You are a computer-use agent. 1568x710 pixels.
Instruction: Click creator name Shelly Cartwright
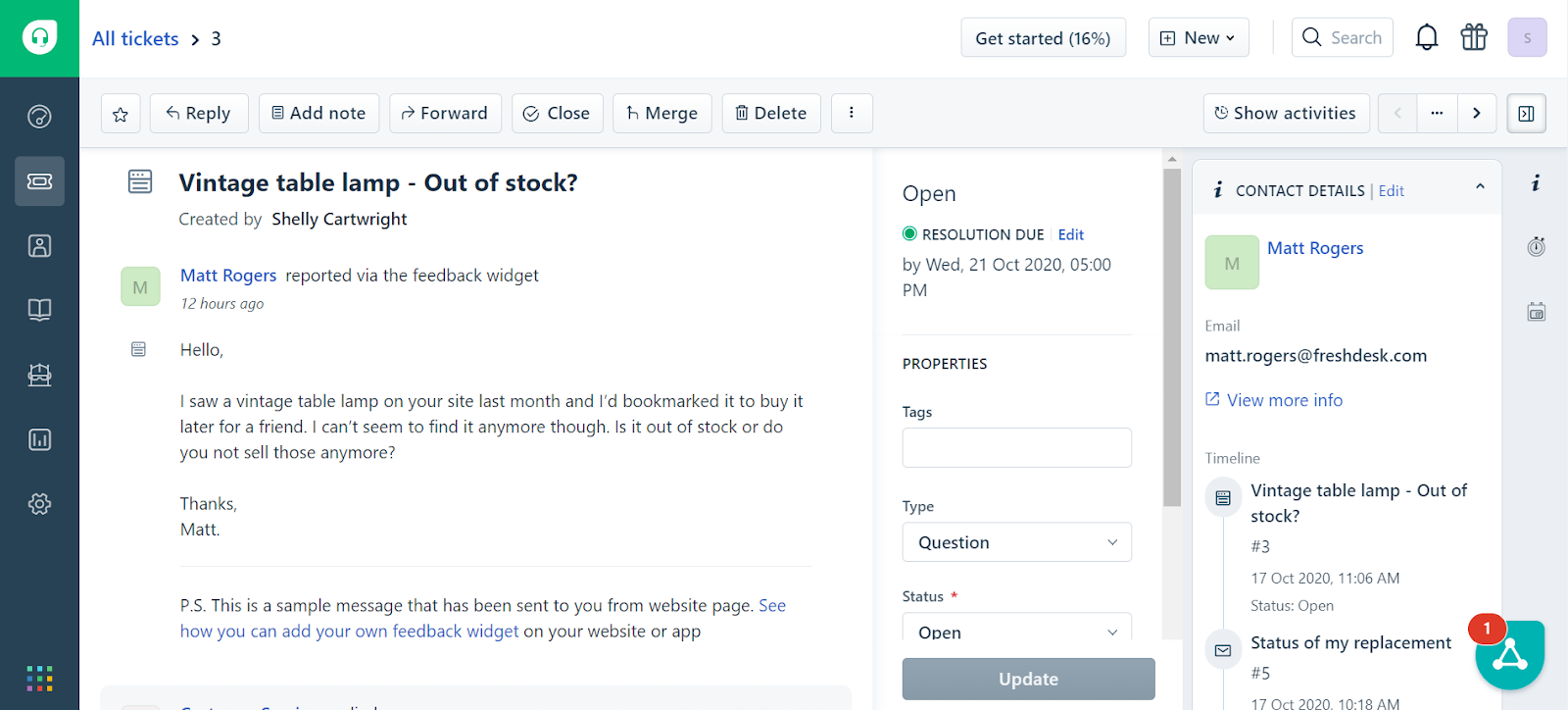coord(339,219)
